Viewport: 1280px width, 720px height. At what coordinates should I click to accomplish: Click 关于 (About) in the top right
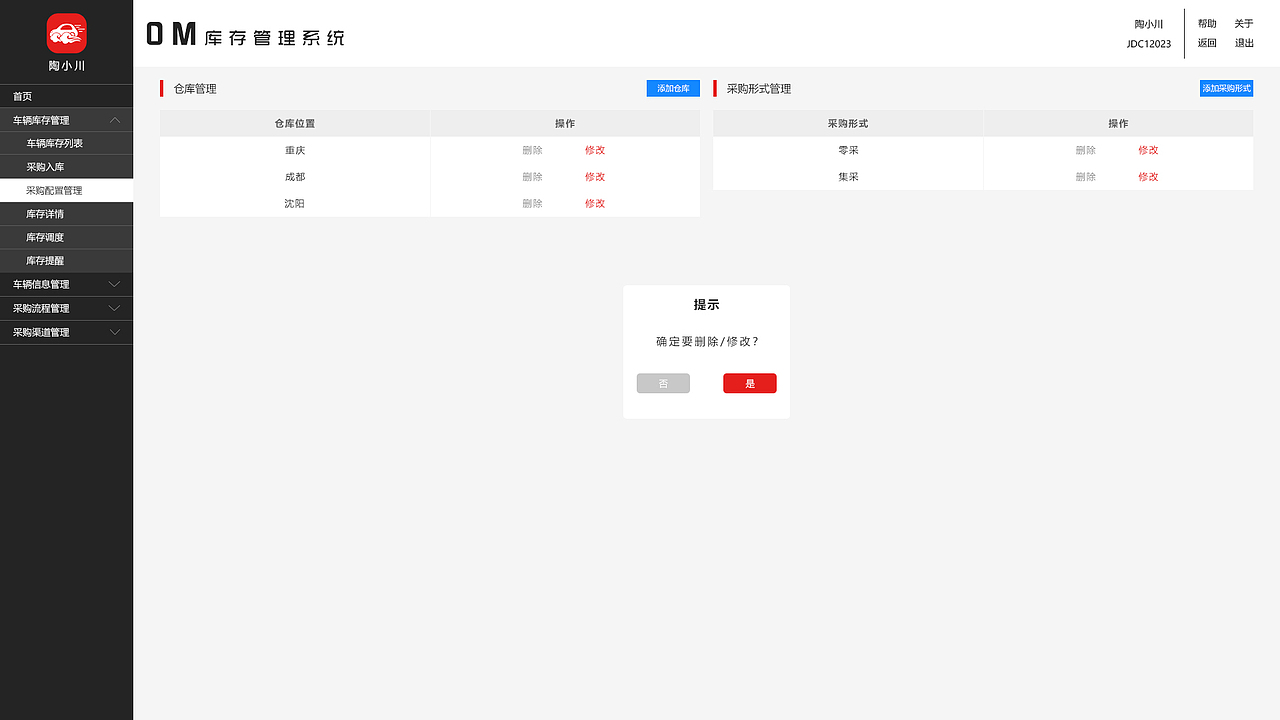pyautogui.click(x=1243, y=23)
